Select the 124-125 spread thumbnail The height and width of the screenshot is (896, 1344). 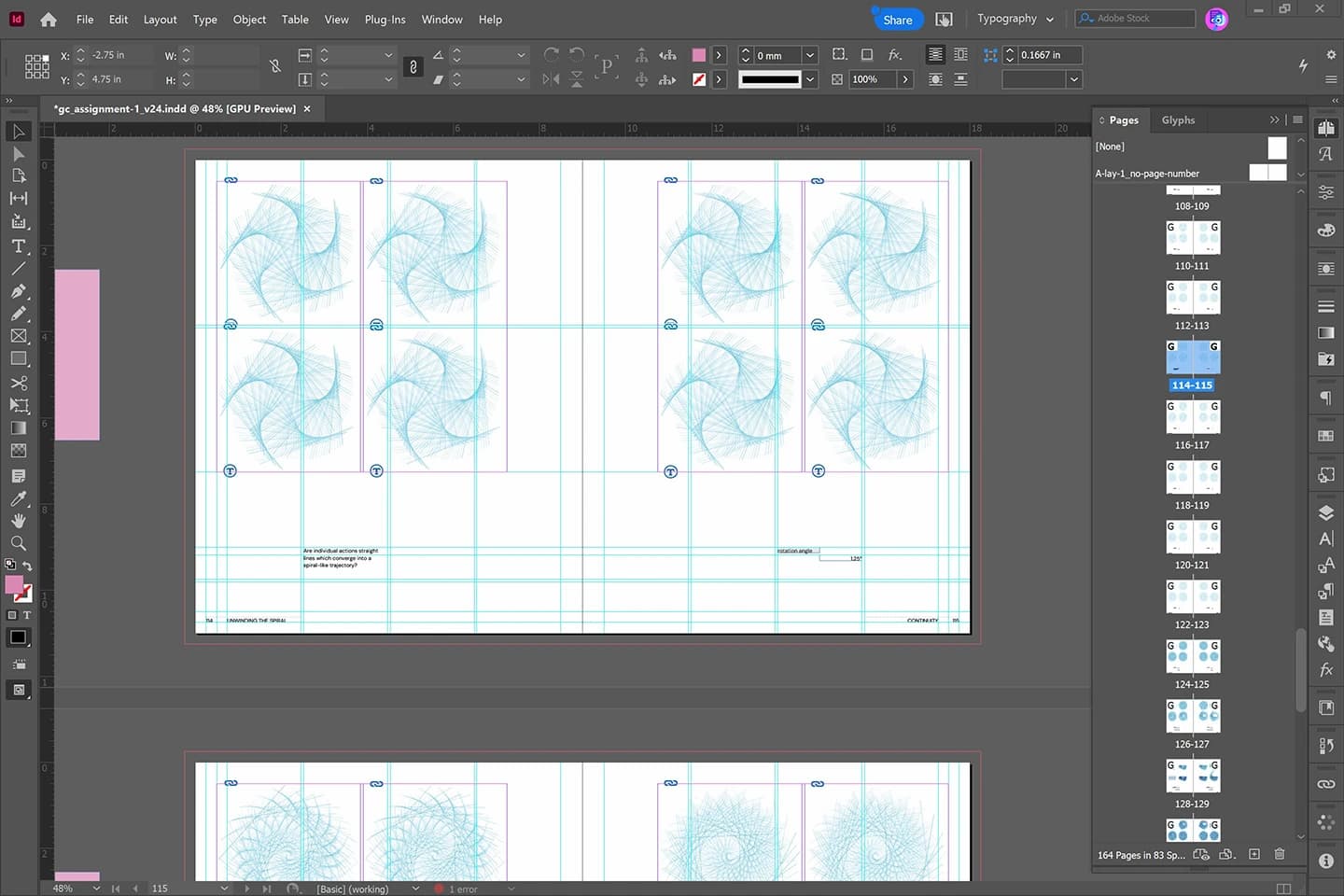[1193, 656]
